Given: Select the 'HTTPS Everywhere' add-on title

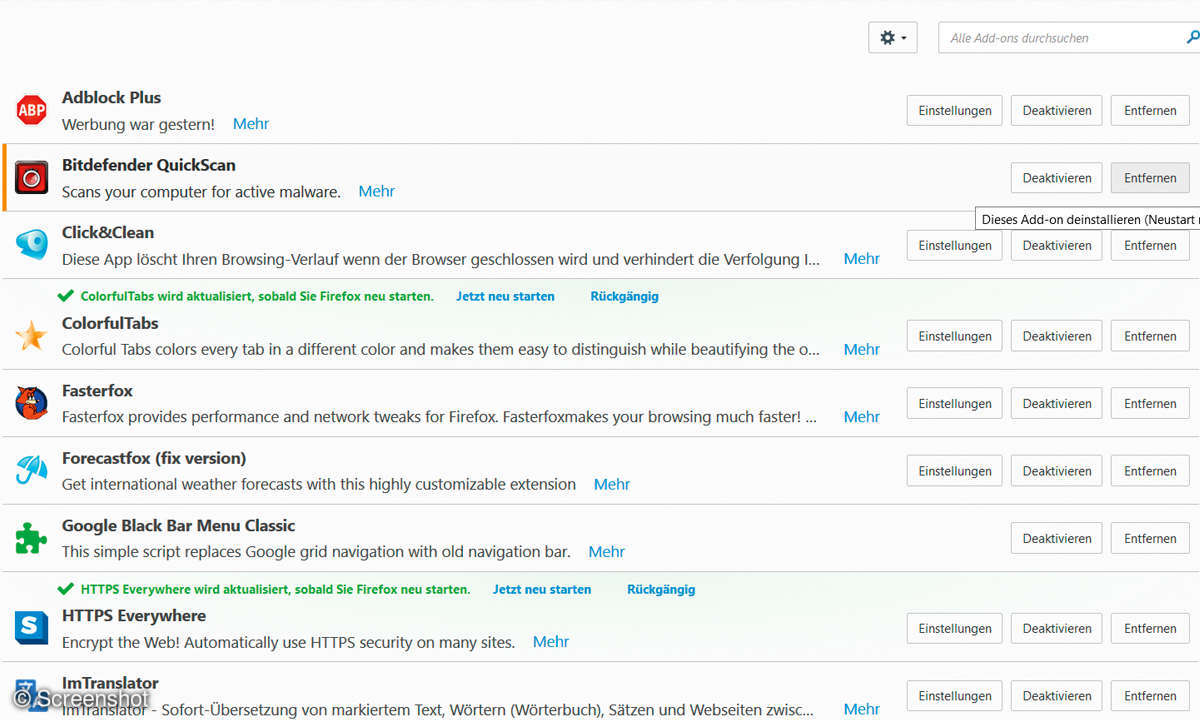Looking at the screenshot, I should (x=134, y=615).
